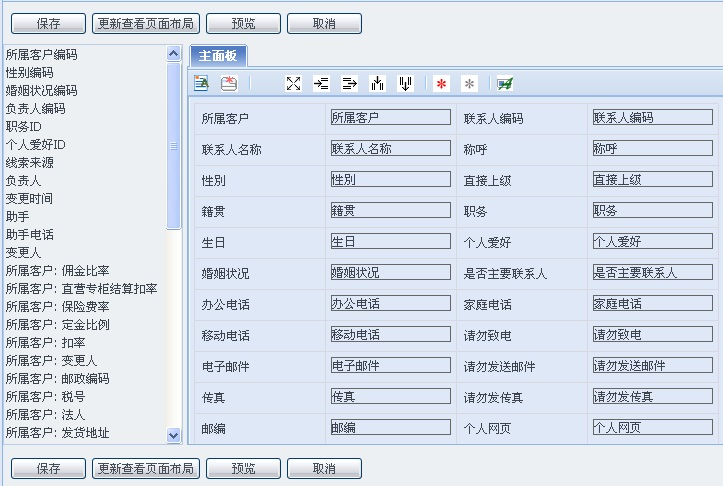Screen dimensions: 723x486
Task: Click the down-arrow between bars toolbar icon
Action: tap(405, 84)
